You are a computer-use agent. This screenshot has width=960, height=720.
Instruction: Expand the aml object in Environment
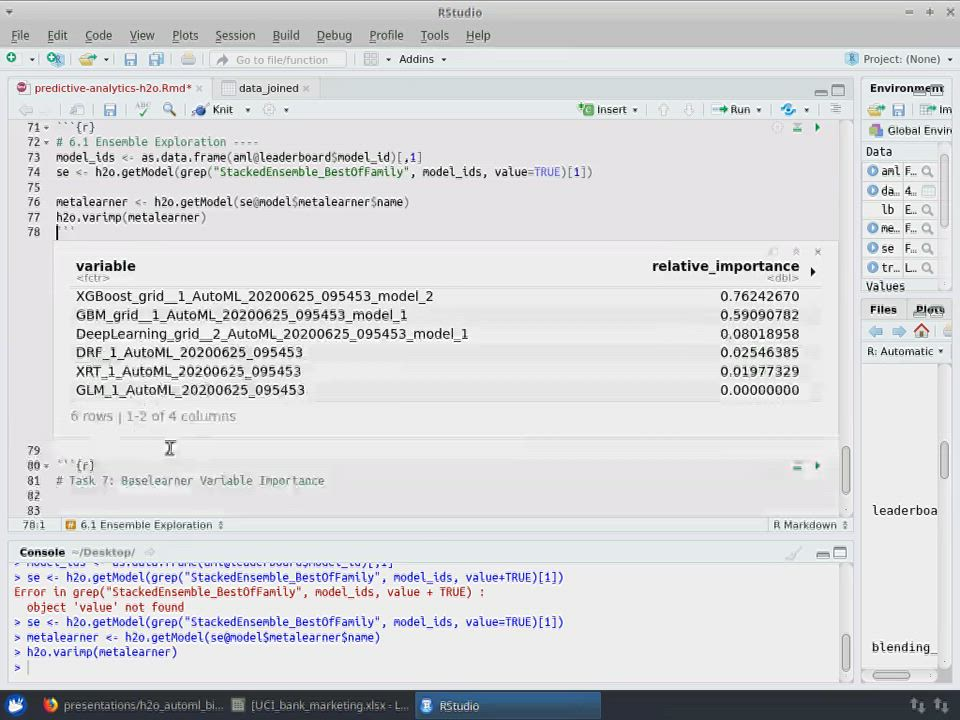[x=873, y=171]
